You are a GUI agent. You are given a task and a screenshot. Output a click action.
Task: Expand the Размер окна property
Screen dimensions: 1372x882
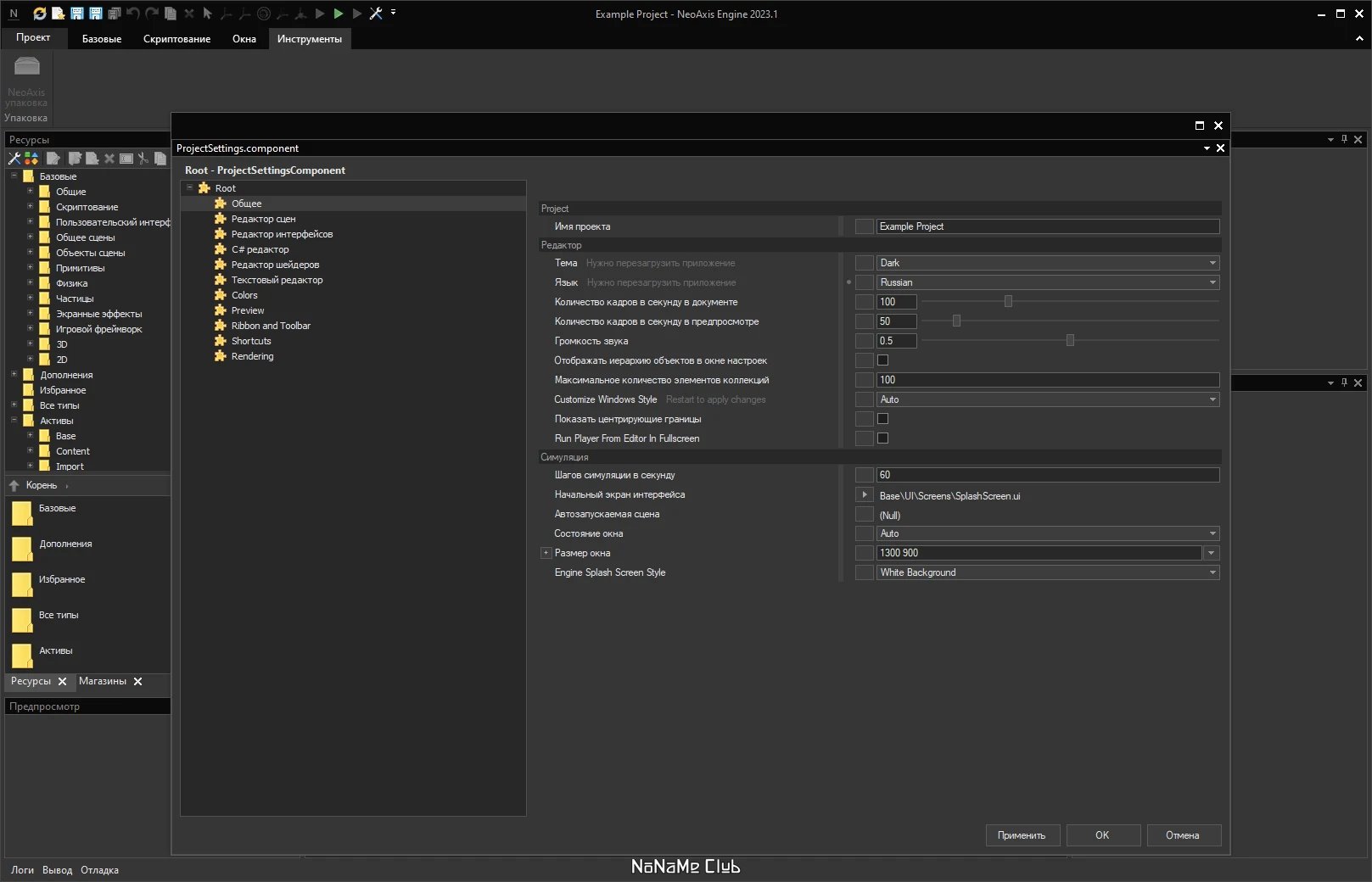(x=546, y=553)
